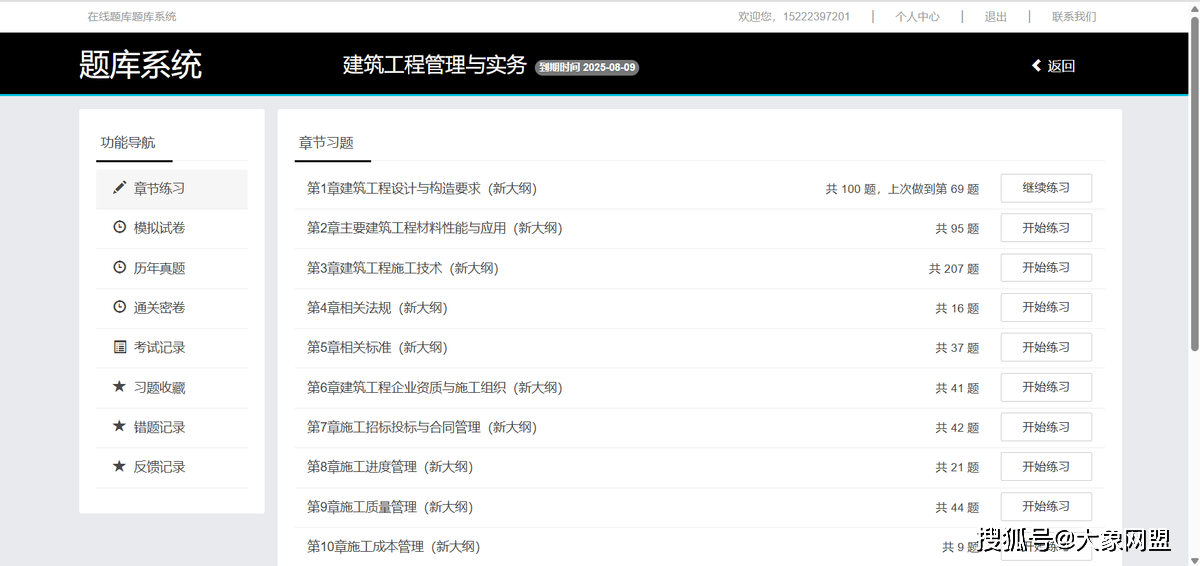This screenshot has height=566, width=1200.
Task: Click the pencil icon beside 章节练习
Action: coord(119,188)
